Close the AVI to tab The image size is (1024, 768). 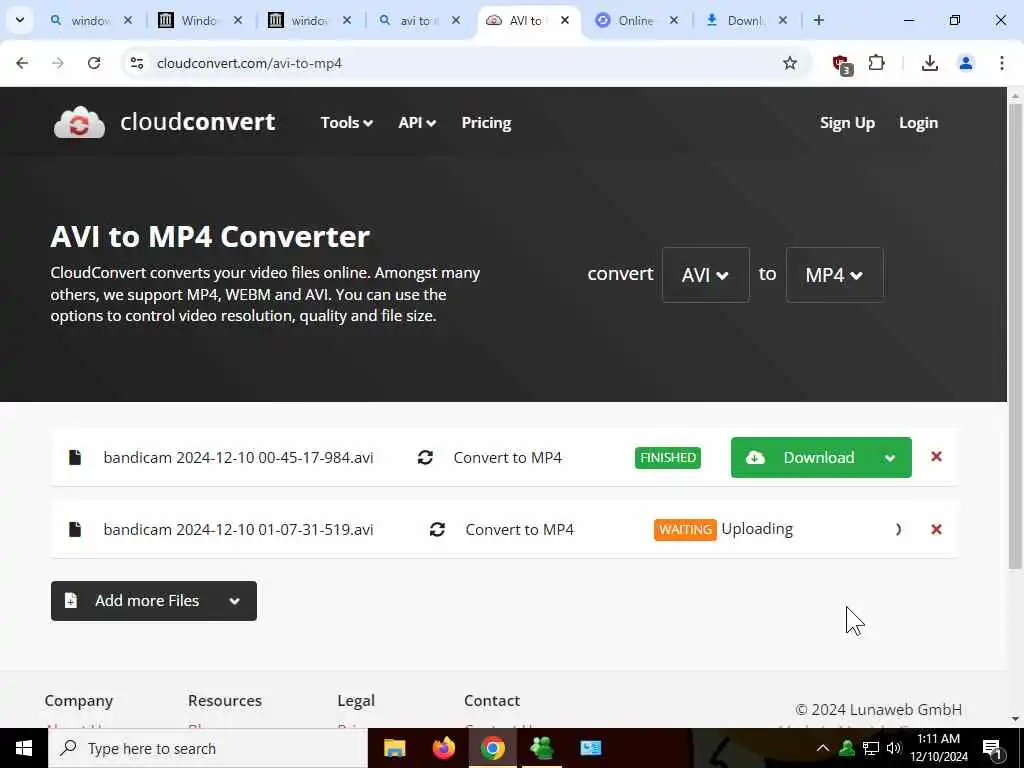565,20
